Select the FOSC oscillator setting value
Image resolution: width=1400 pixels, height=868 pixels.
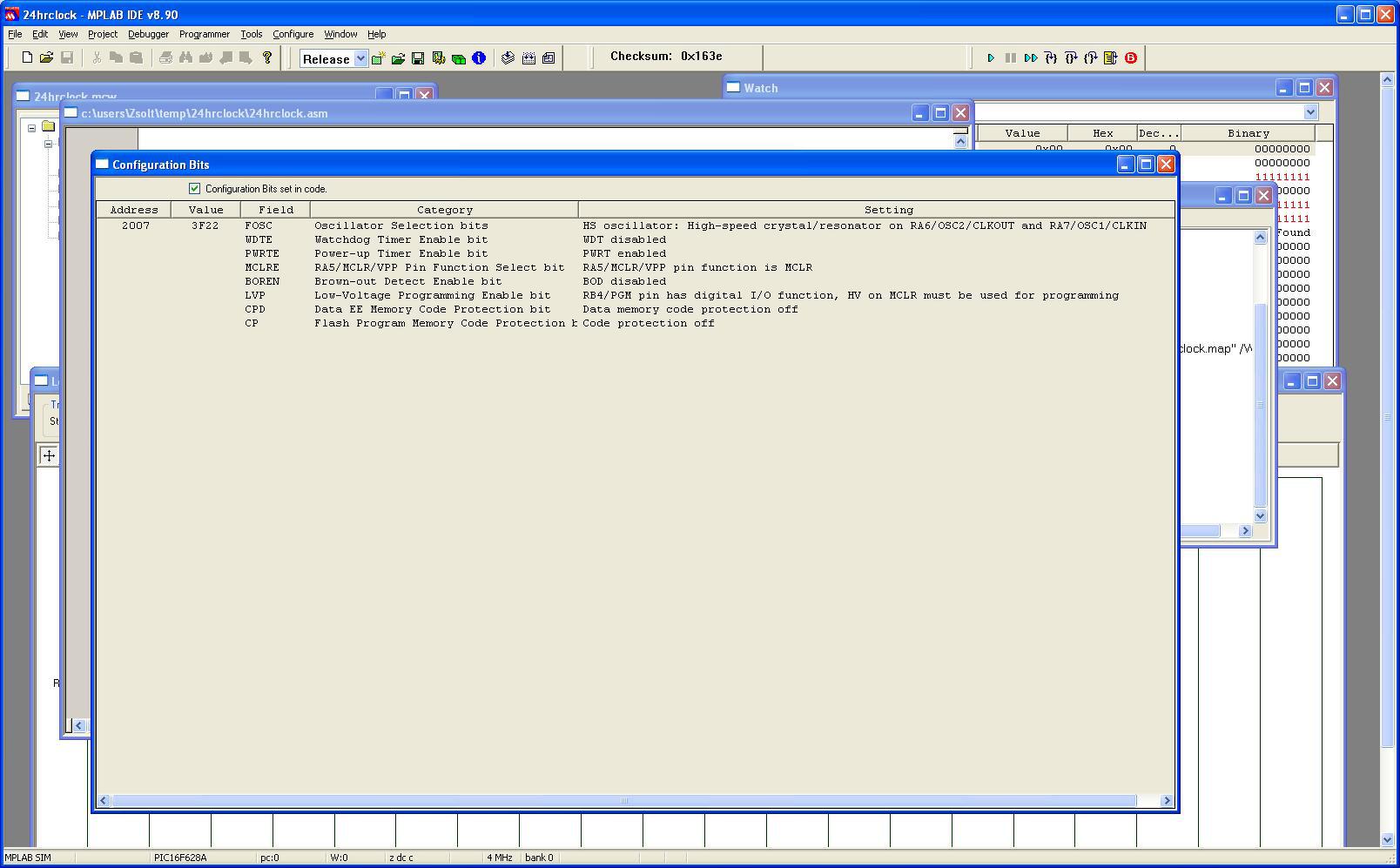coord(865,226)
